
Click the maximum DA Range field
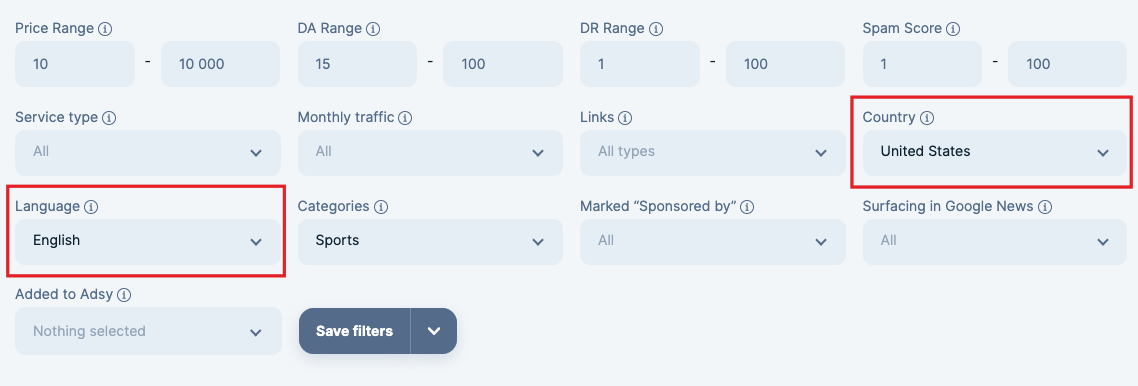click(503, 64)
